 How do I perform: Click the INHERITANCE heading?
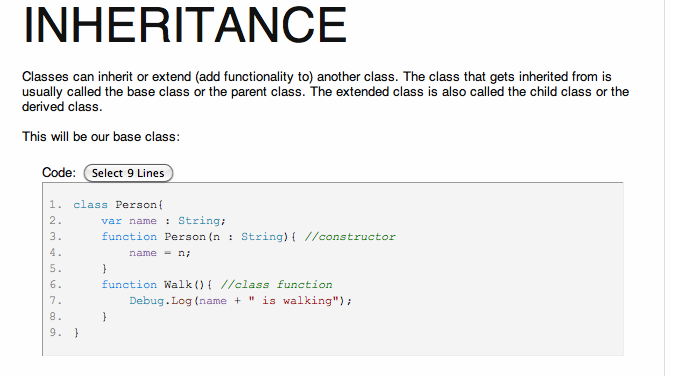coord(185,26)
